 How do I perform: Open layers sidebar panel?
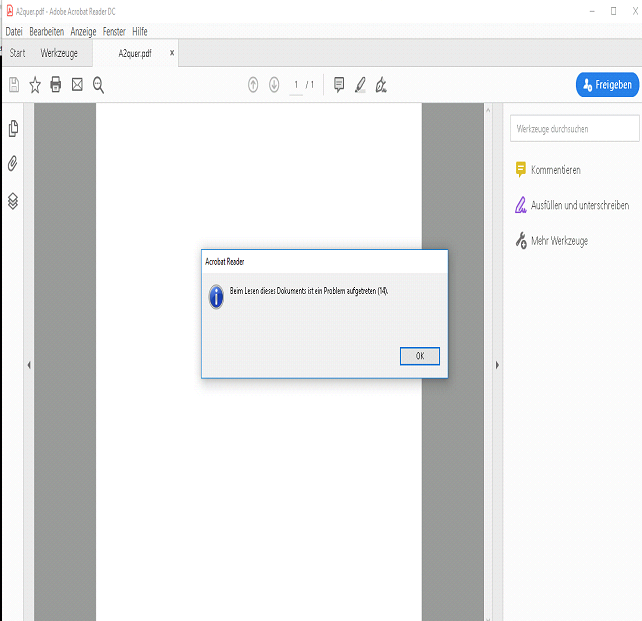click(13, 201)
